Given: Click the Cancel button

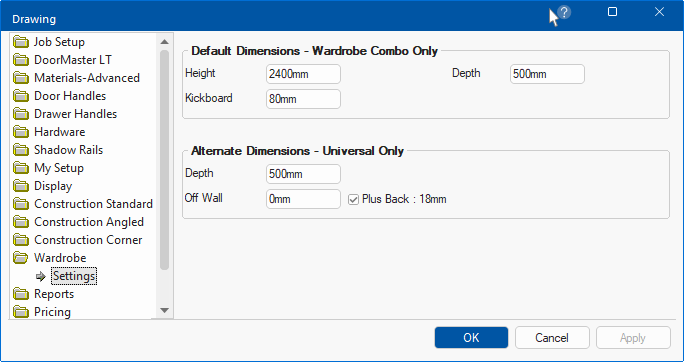Looking at the screenshot, I should [552, 338].
